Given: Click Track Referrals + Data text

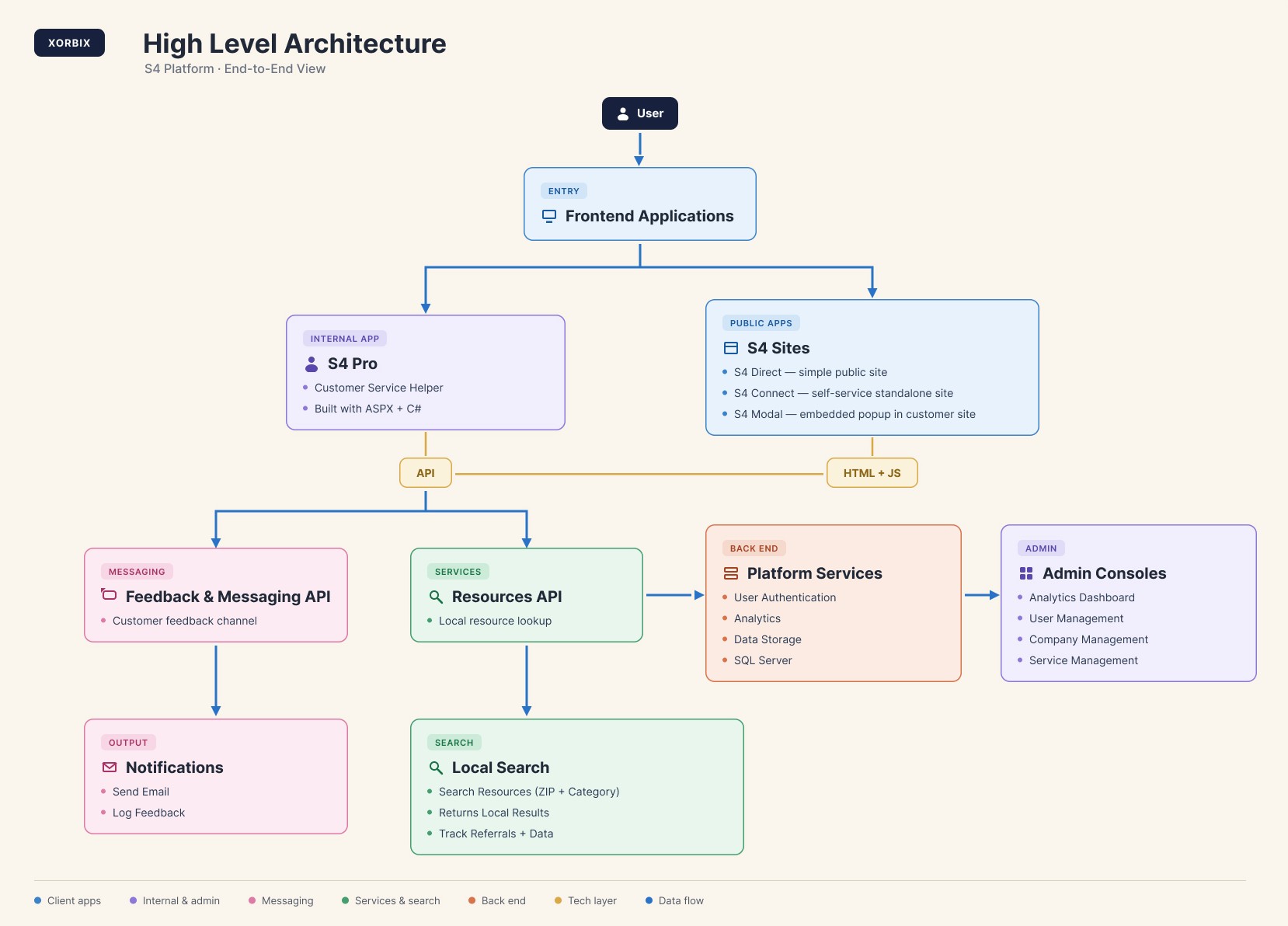Looking at the screenshot, I should tap(496, 834).
